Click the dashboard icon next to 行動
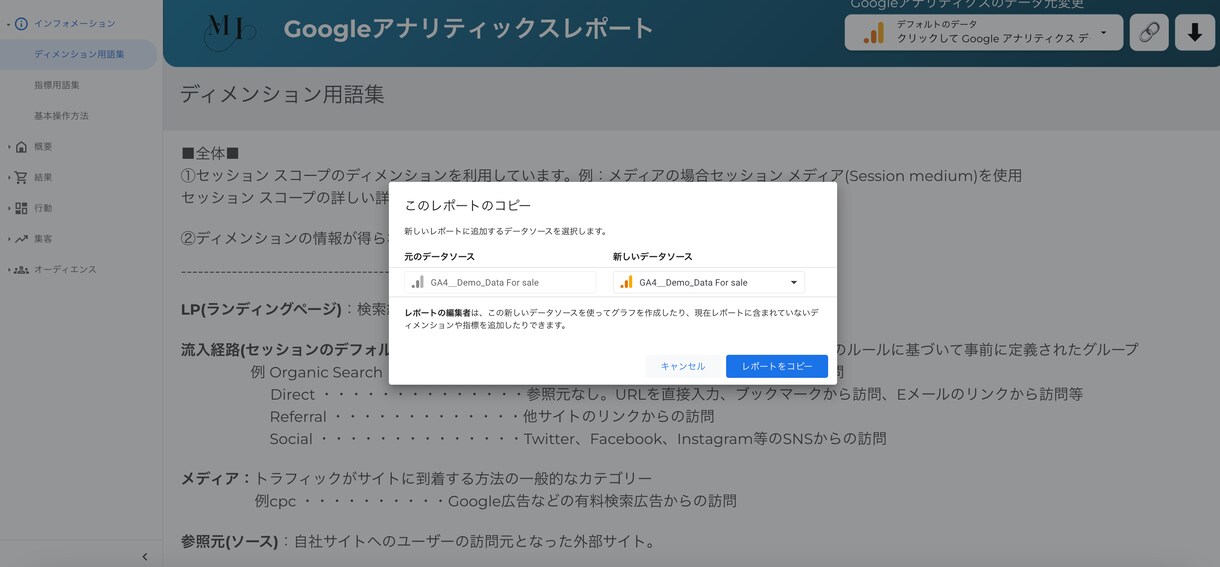 21,208
